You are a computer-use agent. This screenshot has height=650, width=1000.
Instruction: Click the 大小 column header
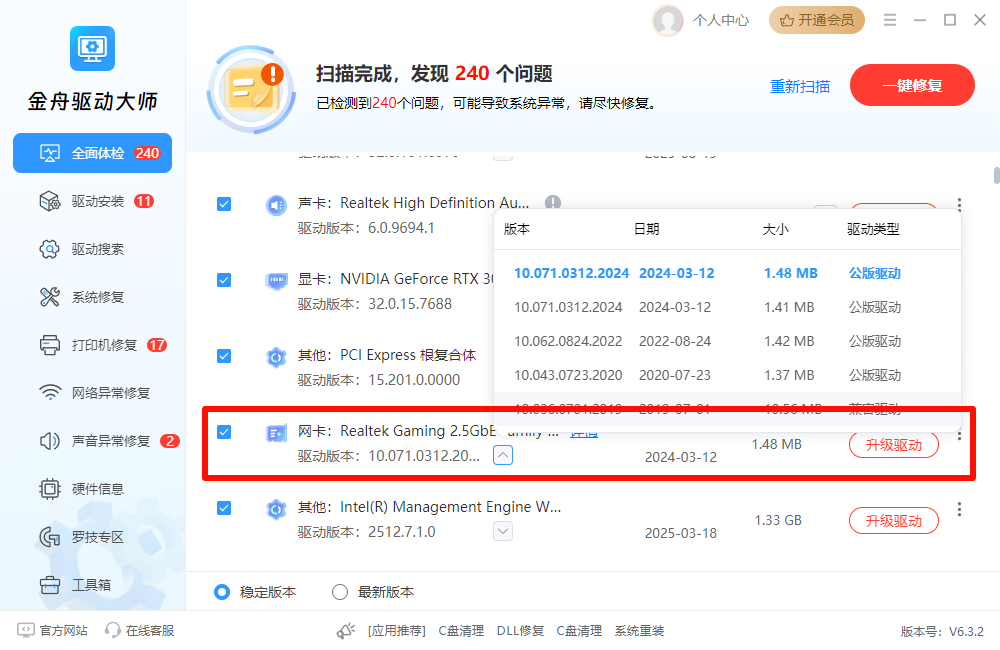[776, 229]
